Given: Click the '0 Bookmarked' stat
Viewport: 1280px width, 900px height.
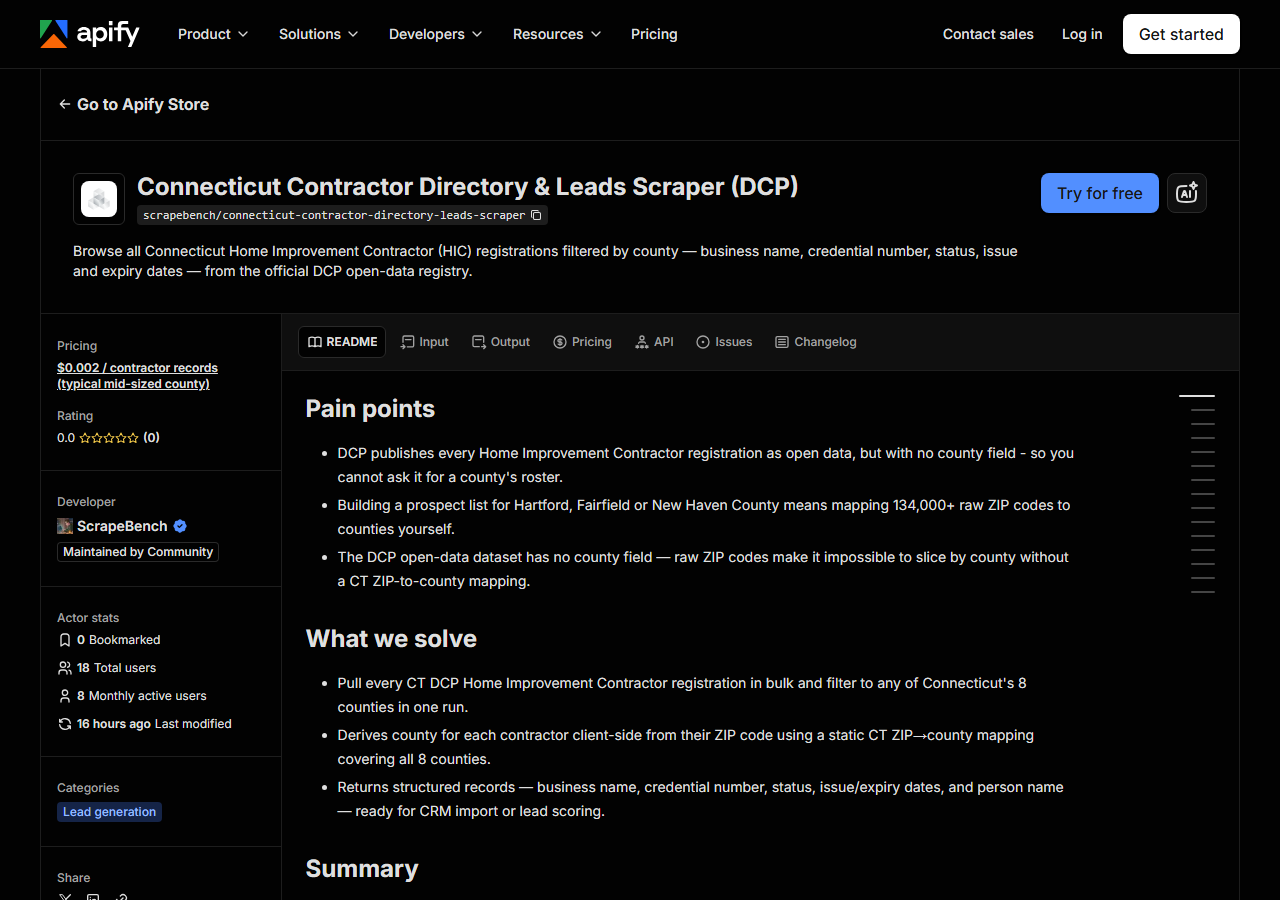Looking at the screenshot, I should [109, 640].
